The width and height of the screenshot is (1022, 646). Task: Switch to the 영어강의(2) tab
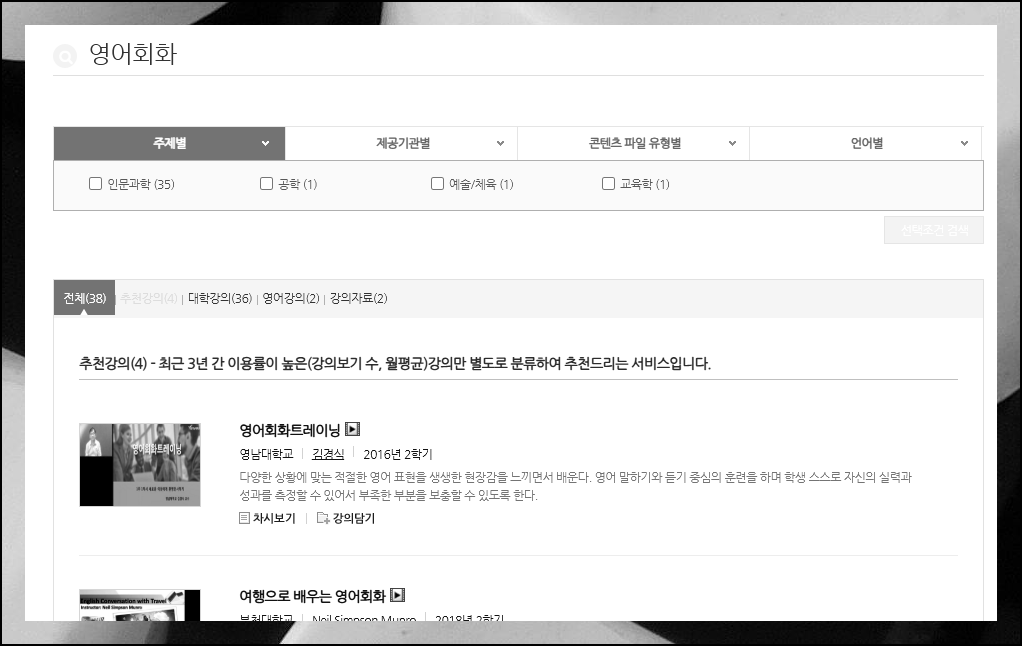click(291, 299)
